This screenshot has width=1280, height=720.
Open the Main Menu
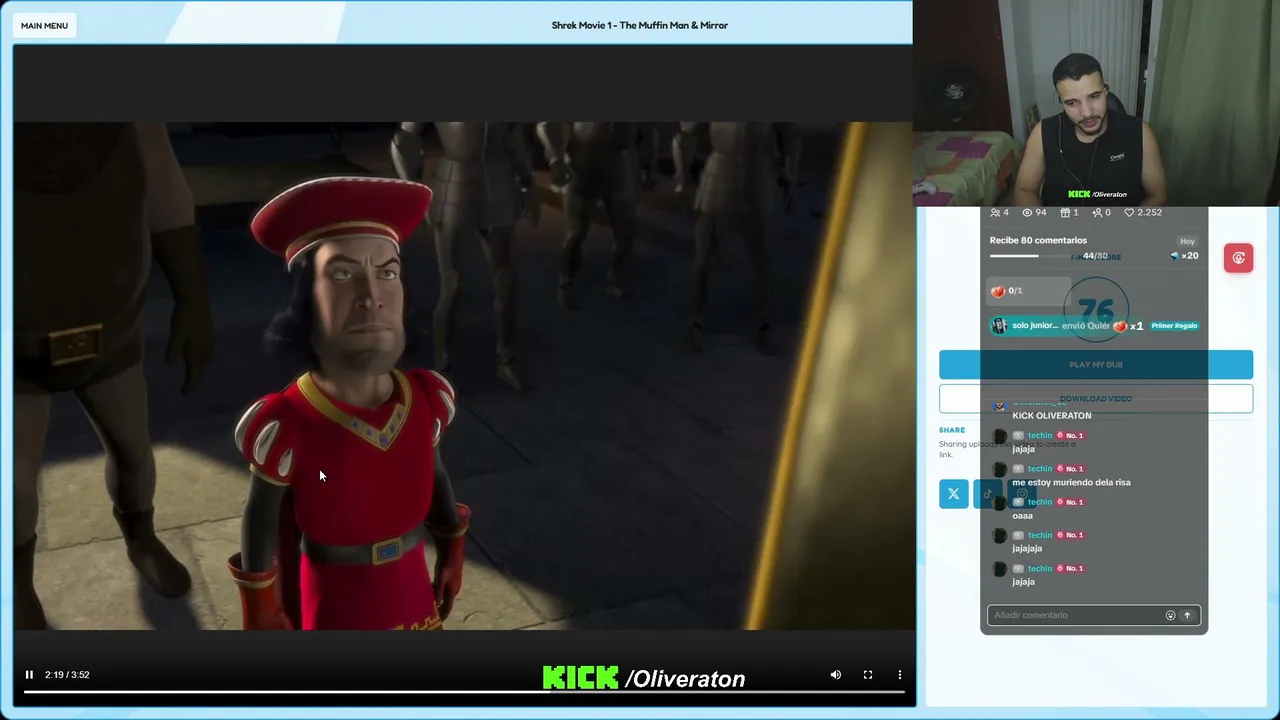pos(44,25)
